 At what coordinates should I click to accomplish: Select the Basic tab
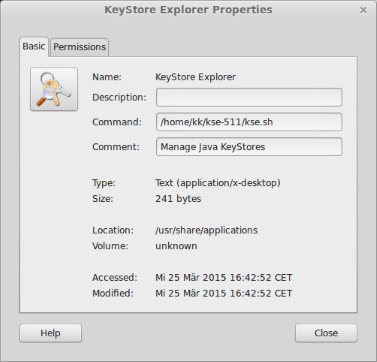34,46
